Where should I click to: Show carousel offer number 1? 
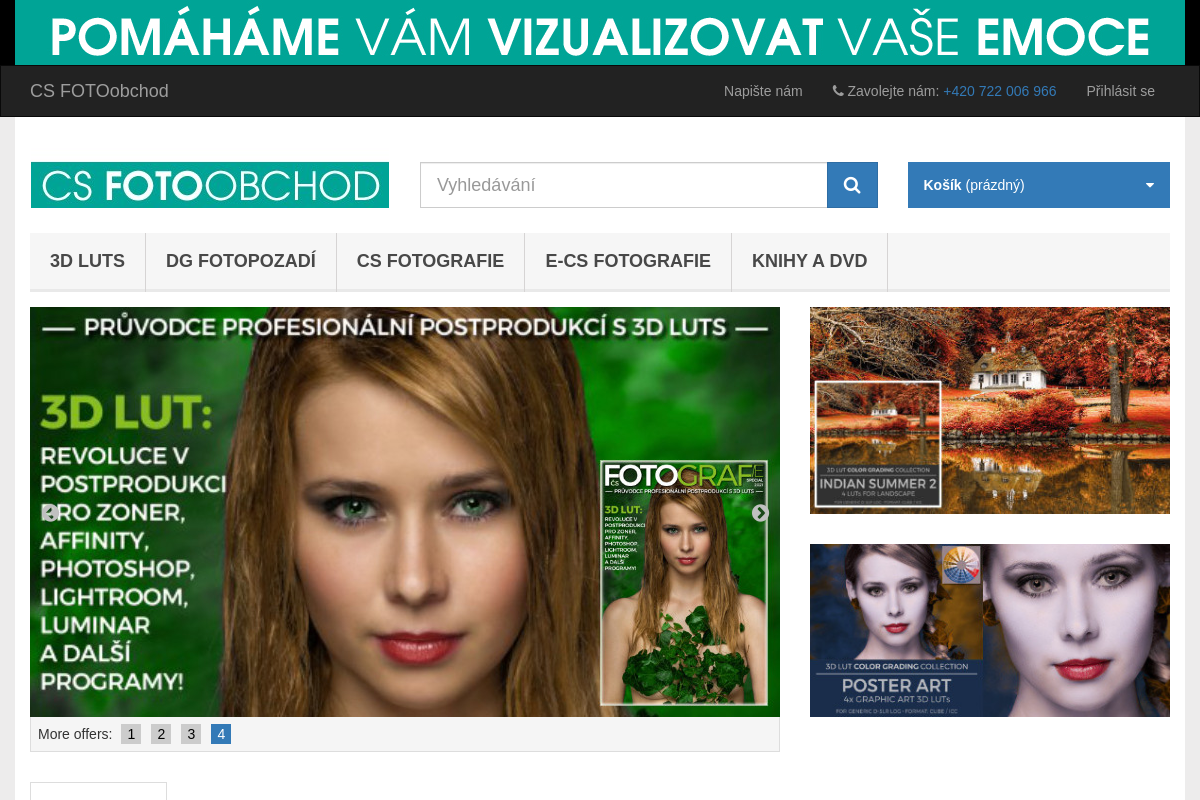pos(131,734)
